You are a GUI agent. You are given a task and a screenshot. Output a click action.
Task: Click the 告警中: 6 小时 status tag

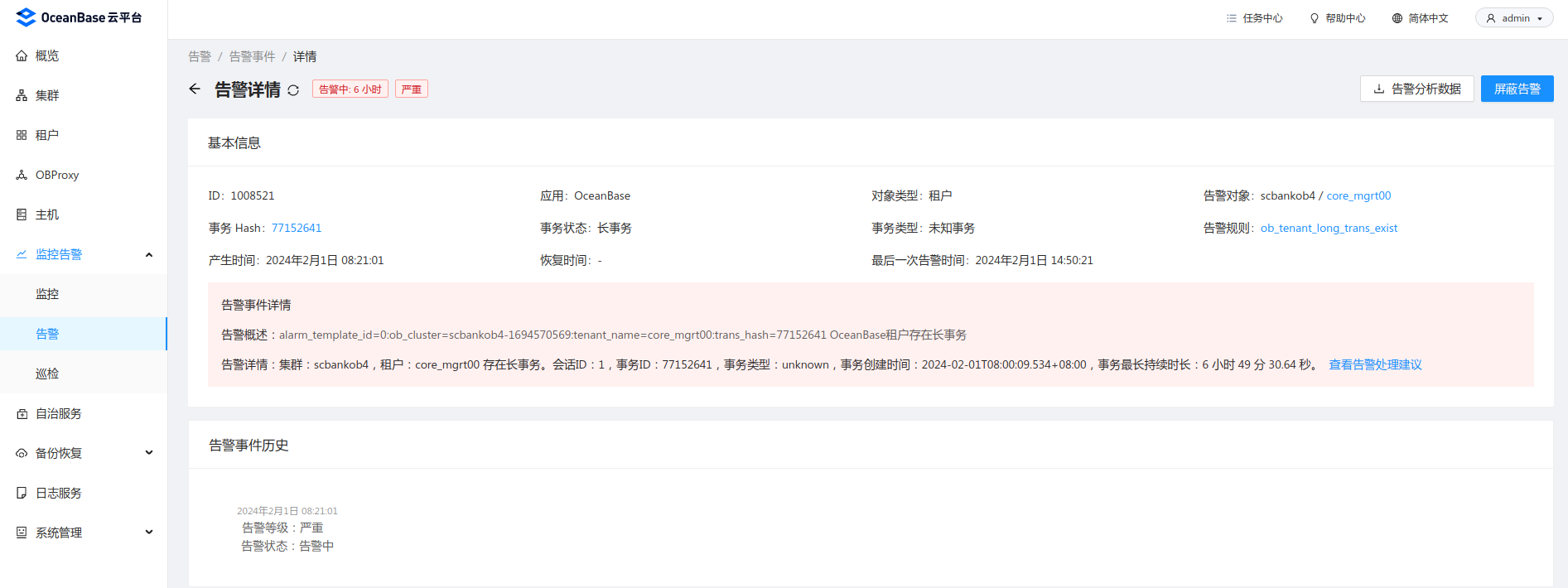[x=350, y=89]
